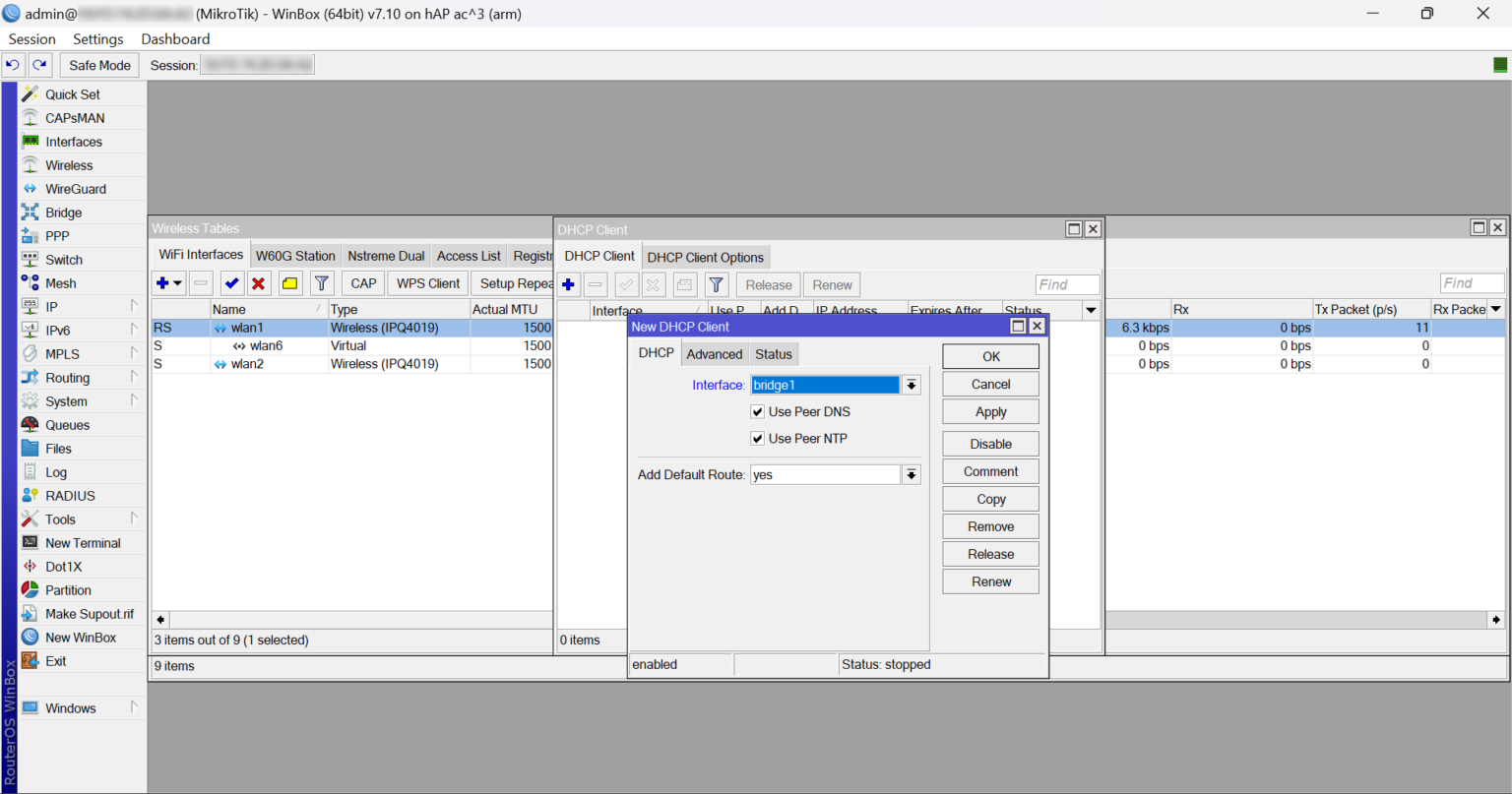Open Quick Set from the sidebar
The width and height of the screenshot is (1512, 794).
click(x=72, y=93)
